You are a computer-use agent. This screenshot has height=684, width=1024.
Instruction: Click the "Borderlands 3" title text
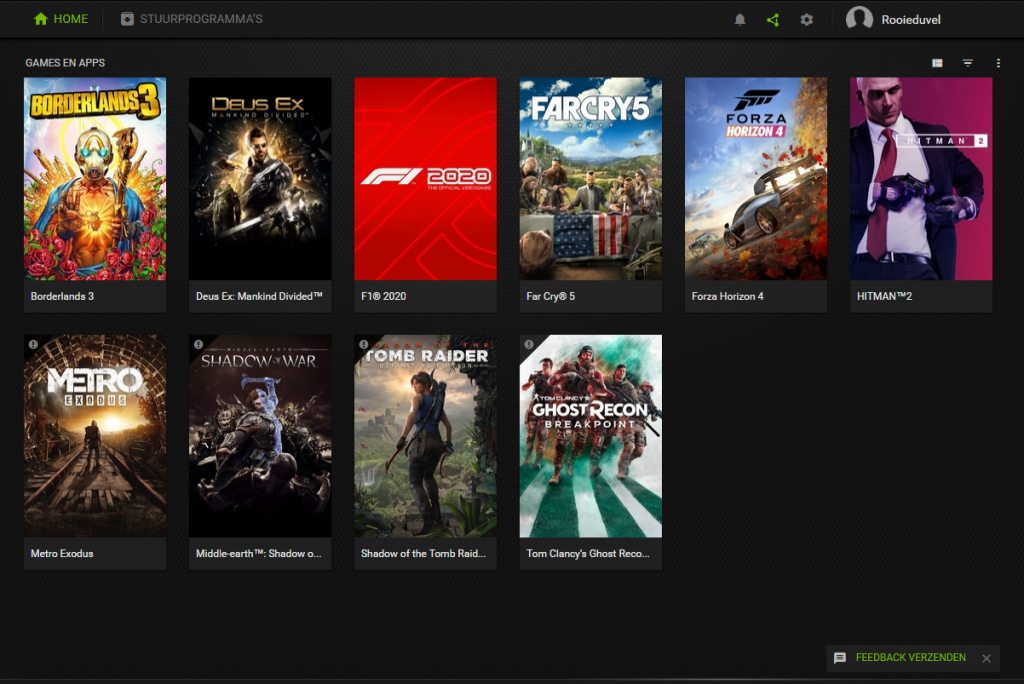click(x=62, y=296)
